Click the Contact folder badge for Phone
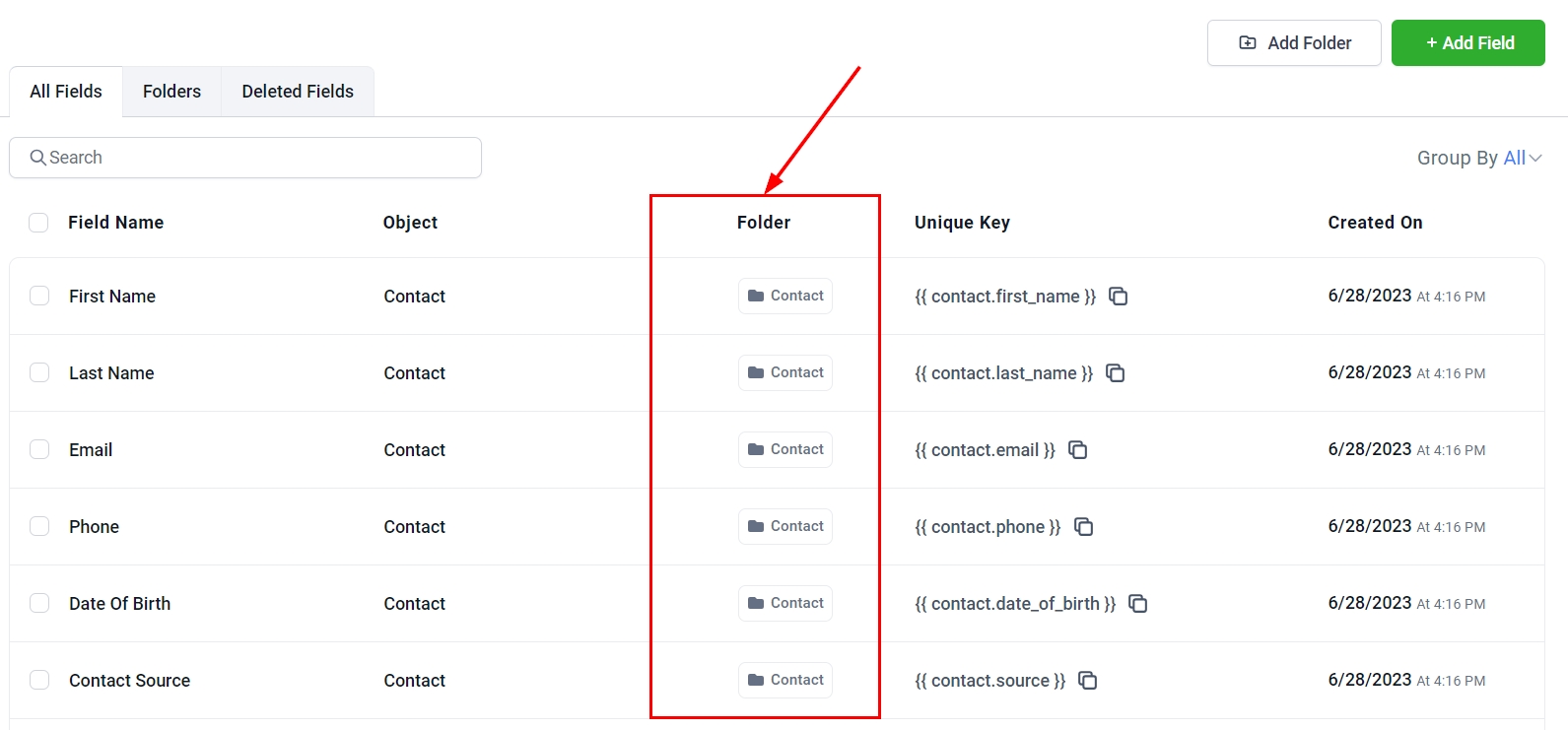This screenshot has height=730, width=1568. (x=785, y=527)
